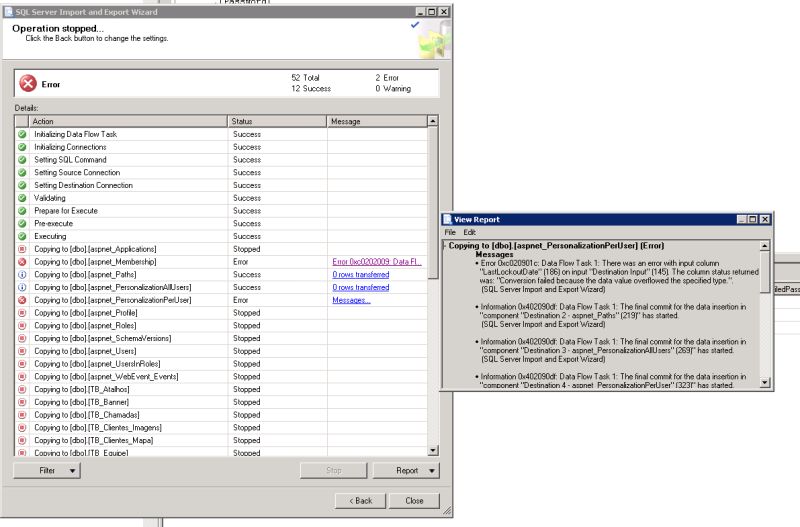Open the Report dropdown button
This screenshot has height=527, width=800.
coord(406,470)
